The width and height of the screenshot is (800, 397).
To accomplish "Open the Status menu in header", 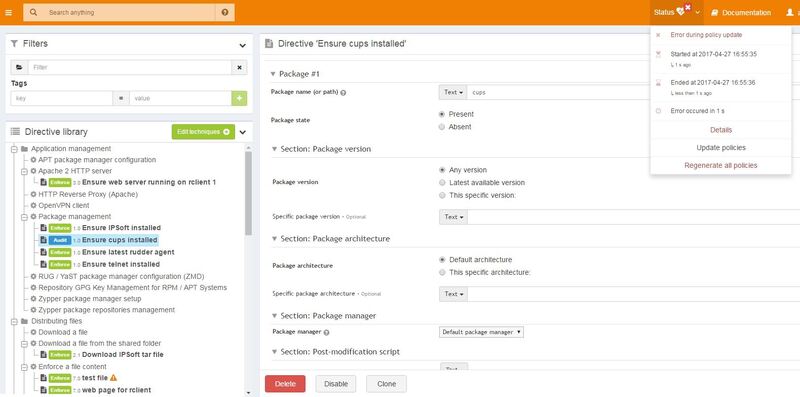I will (x=677, y=12).
